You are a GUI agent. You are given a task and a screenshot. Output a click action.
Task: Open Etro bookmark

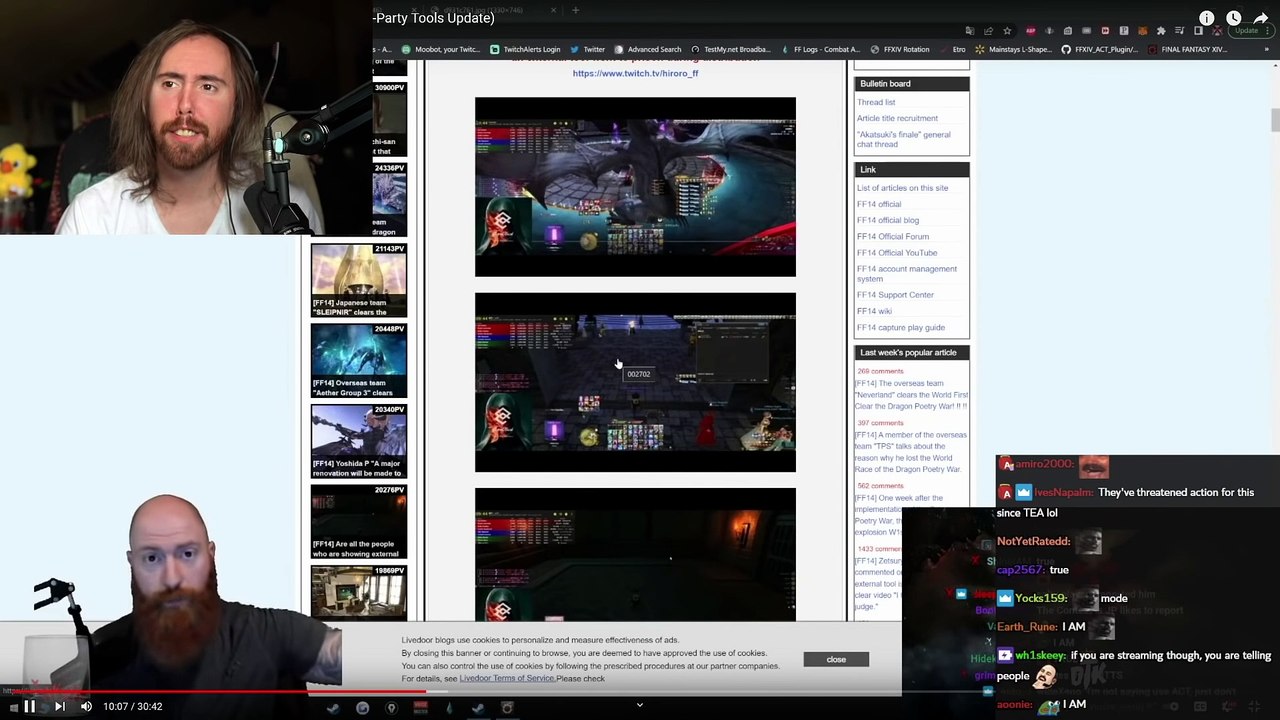click(x=952, y=49)
